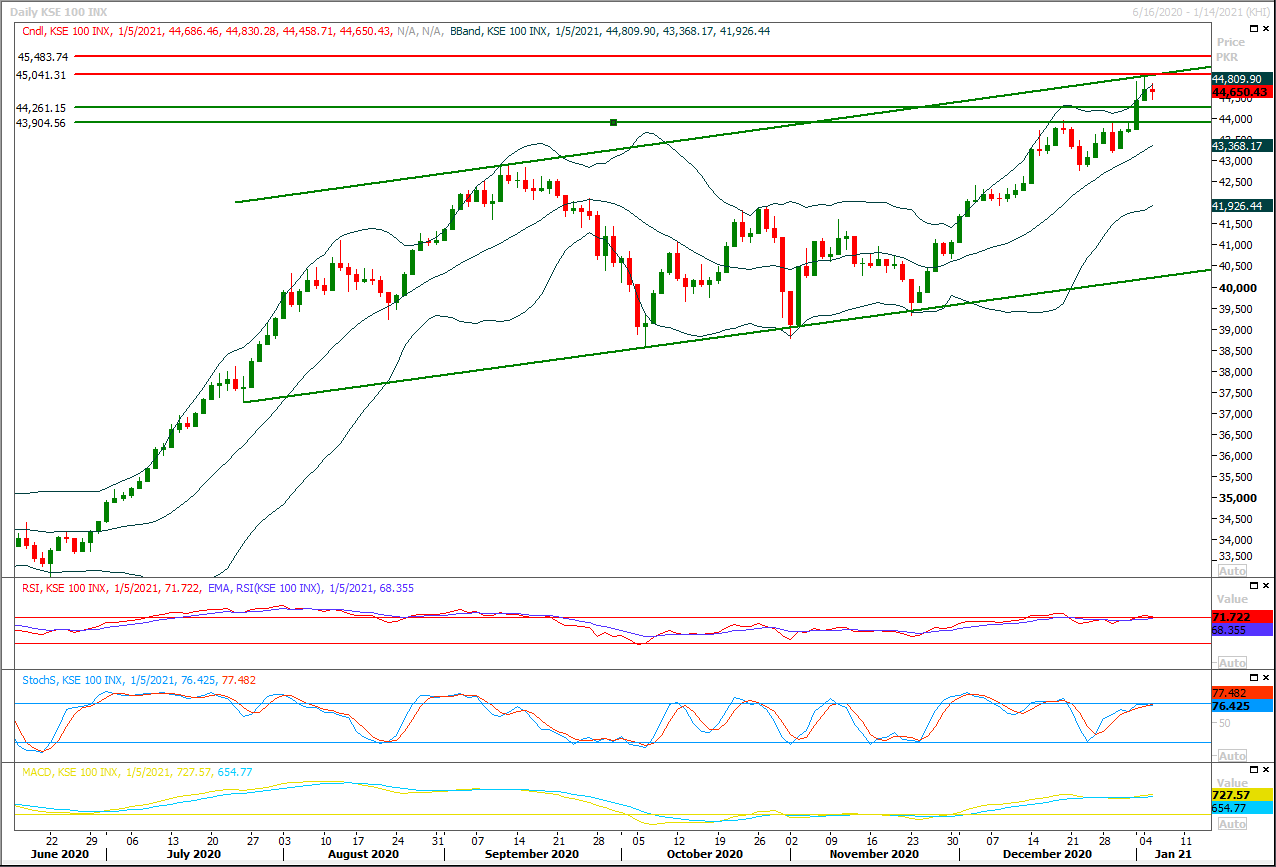Click Auto scale button in RSI pane

pos(1232,663)
